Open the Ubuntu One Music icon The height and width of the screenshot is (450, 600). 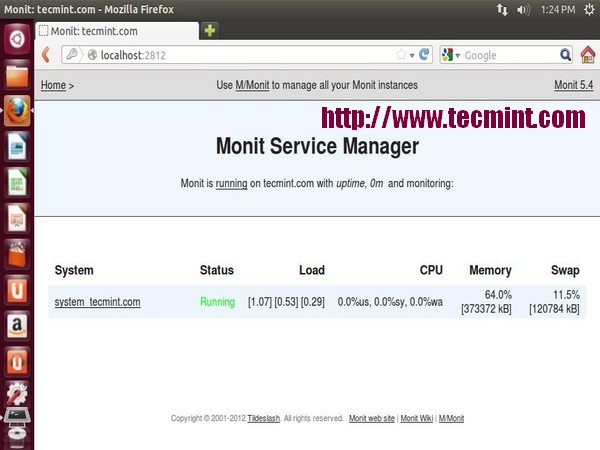[x=17, y=362]
